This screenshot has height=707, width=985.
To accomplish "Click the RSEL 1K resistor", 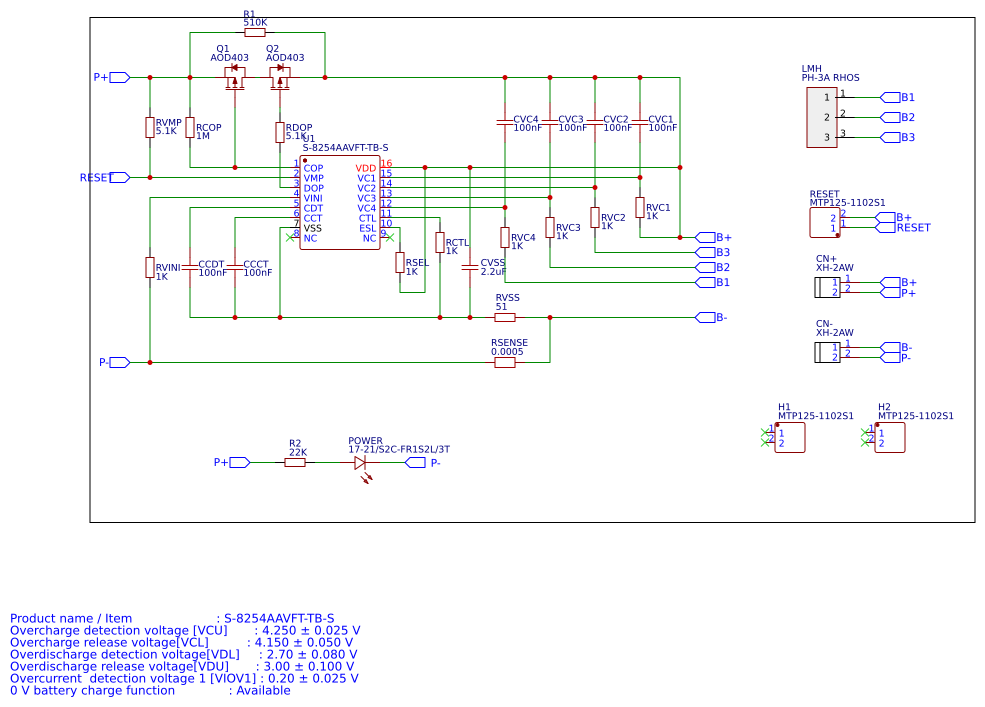I will (400, 262).
